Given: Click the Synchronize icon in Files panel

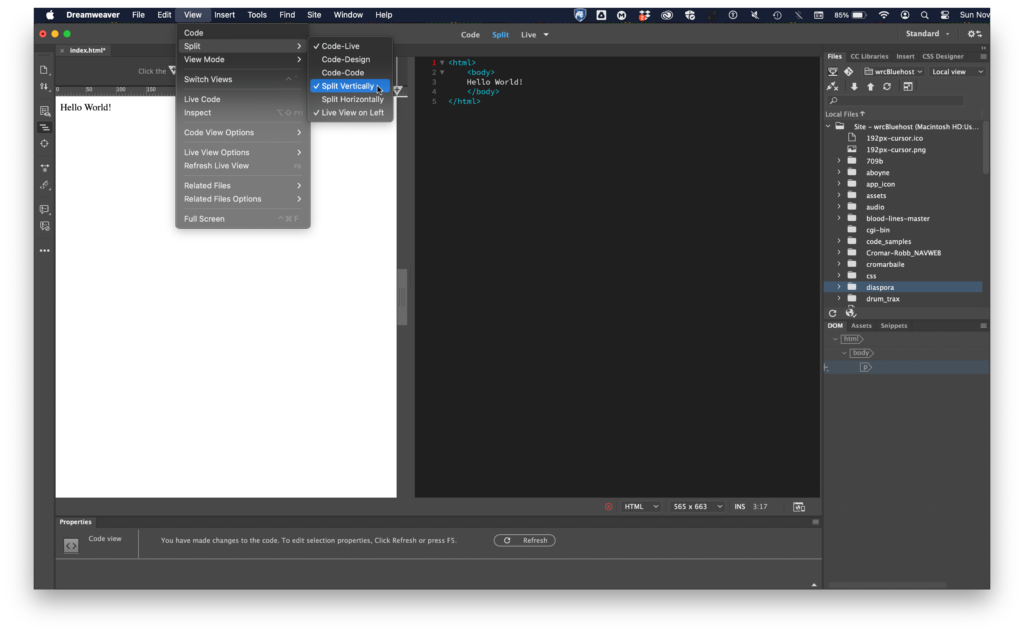Looking at the screenshot, I should [x=887, y=87].
